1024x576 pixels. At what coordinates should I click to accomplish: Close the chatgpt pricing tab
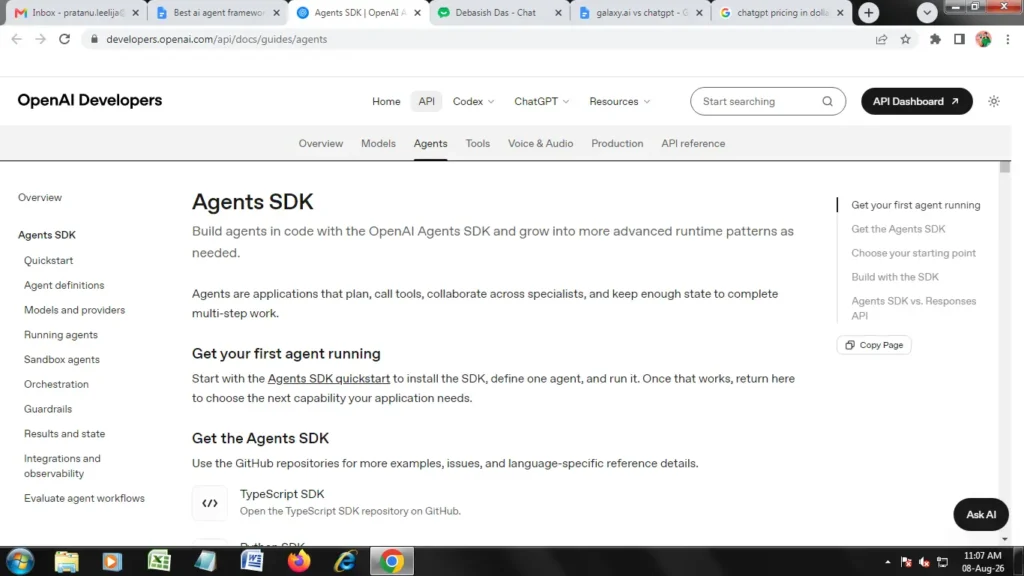tap(840, 12)
